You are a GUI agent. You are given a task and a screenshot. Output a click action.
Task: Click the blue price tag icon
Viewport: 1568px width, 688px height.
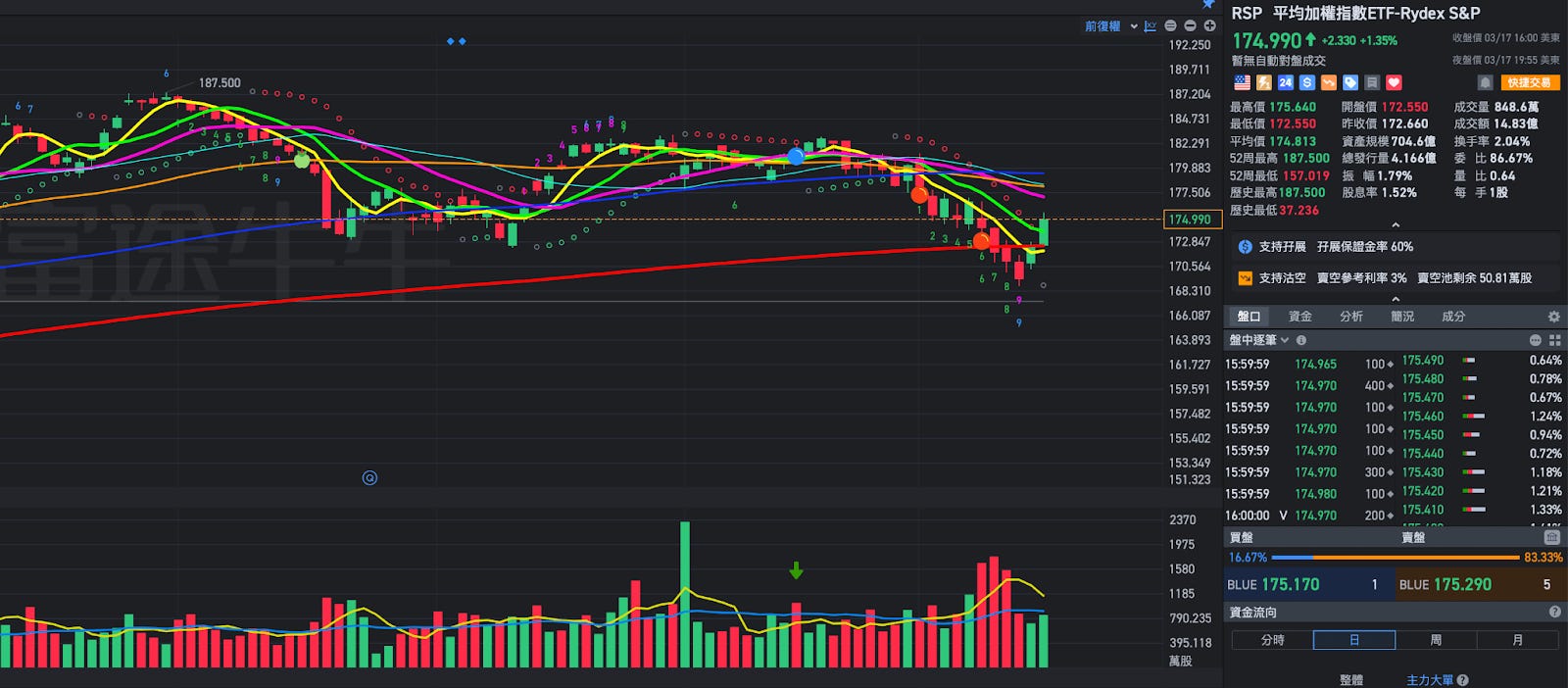pos(1350,83)
